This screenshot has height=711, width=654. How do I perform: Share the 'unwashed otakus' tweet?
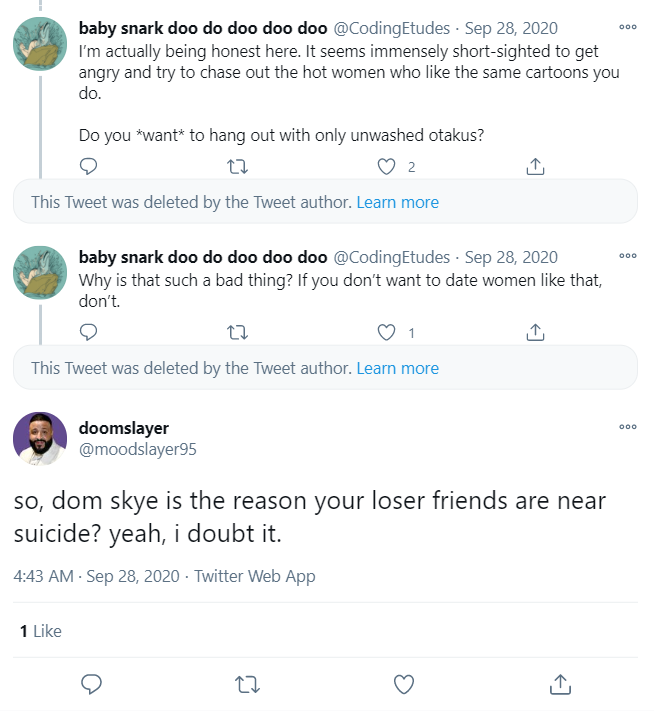535,166
